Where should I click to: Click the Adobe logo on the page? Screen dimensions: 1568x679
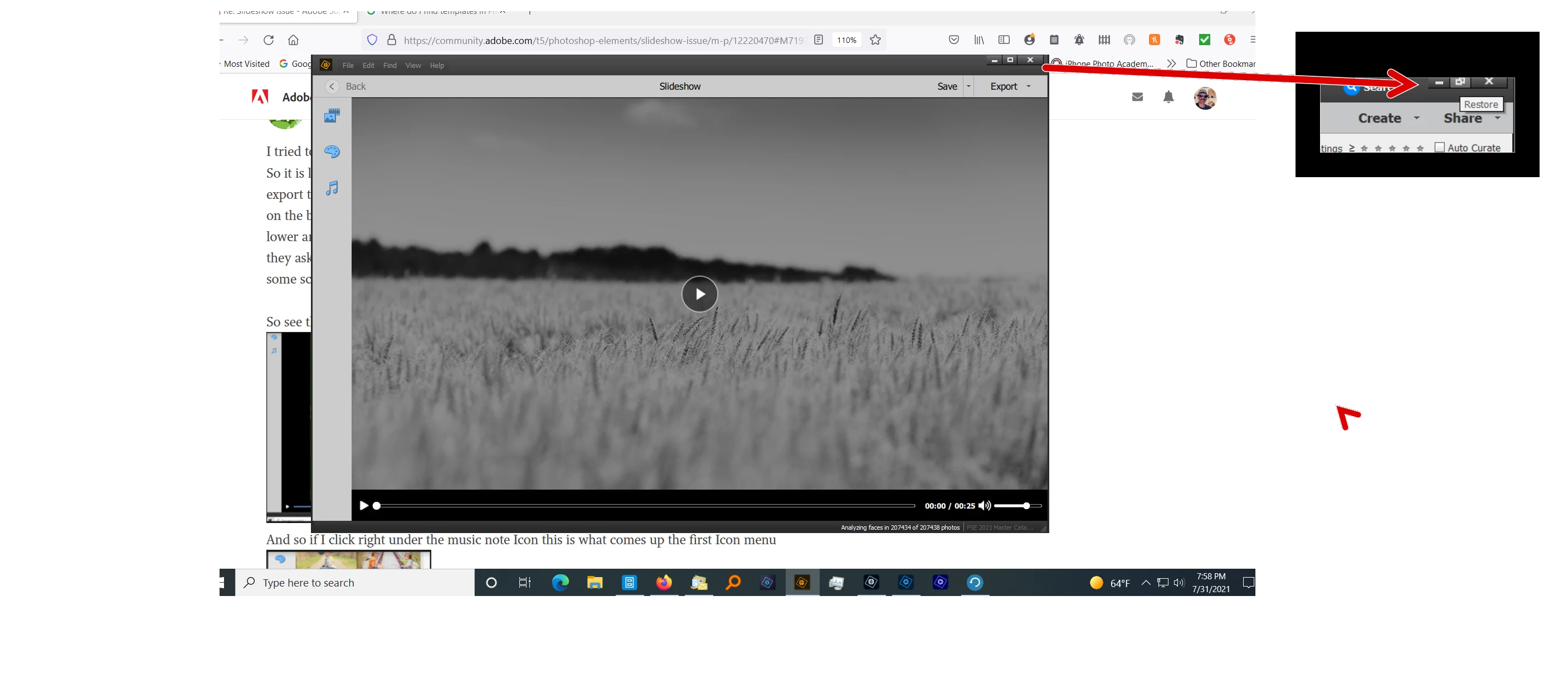point(261,97)
